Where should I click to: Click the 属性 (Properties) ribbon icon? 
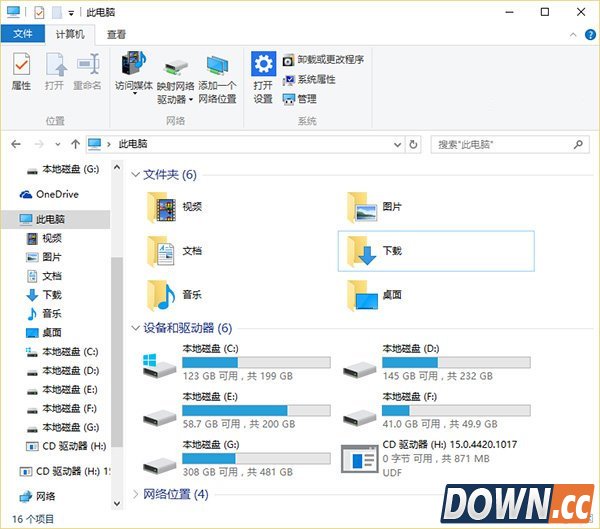point(21,71)
